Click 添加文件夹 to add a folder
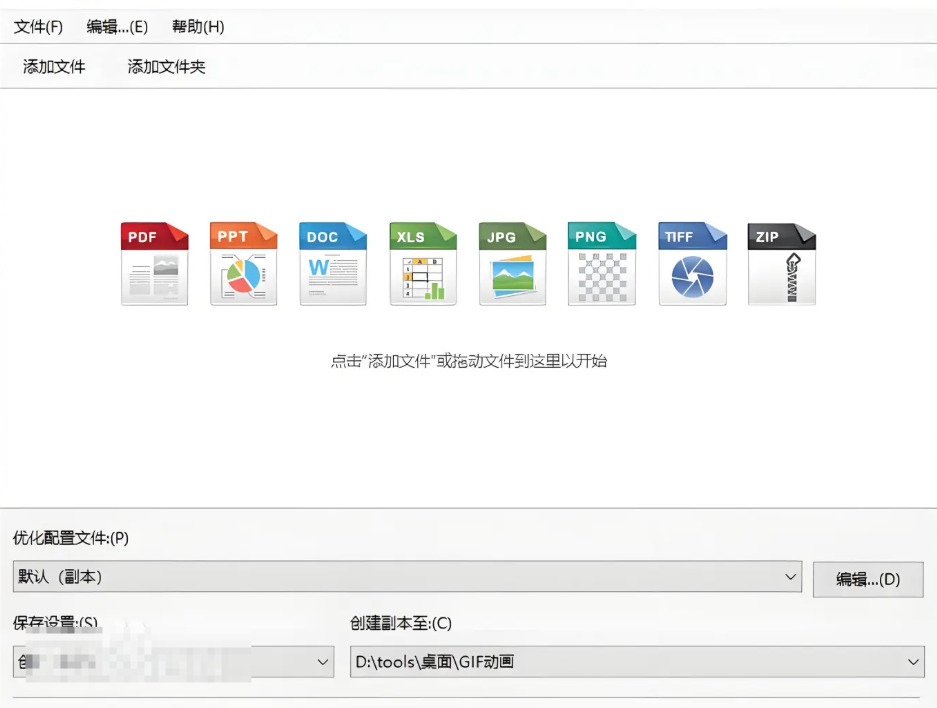This screenshot has width=937, height=708. 166,66
